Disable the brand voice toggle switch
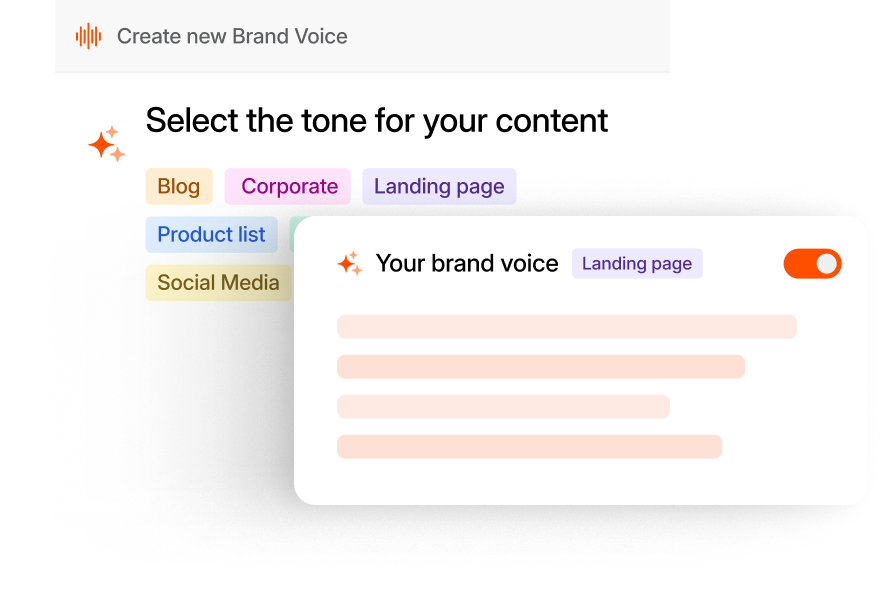884x611 pixels. pos(812,263)
